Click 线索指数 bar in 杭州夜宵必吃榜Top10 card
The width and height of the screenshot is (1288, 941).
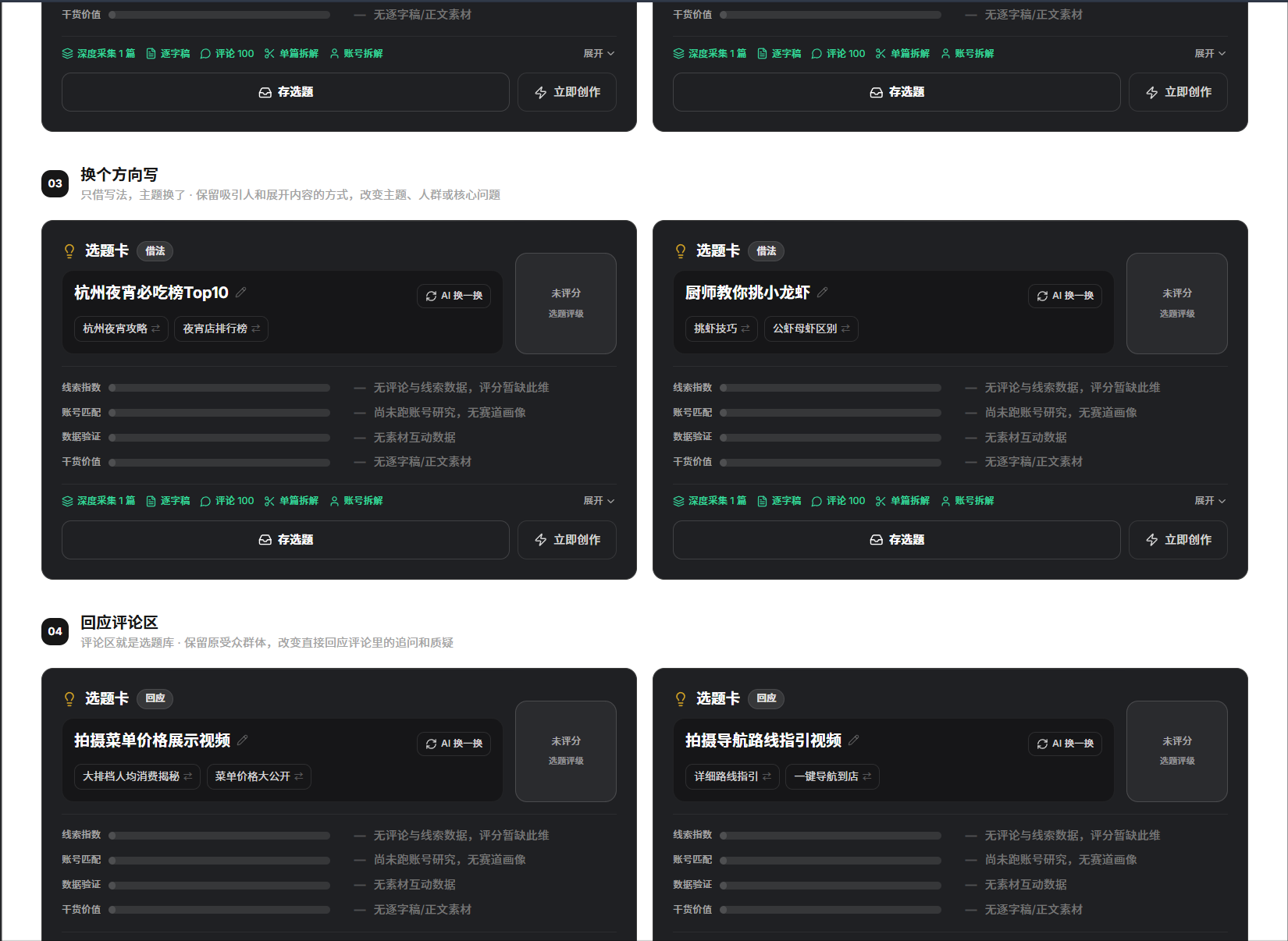(219, 388)
